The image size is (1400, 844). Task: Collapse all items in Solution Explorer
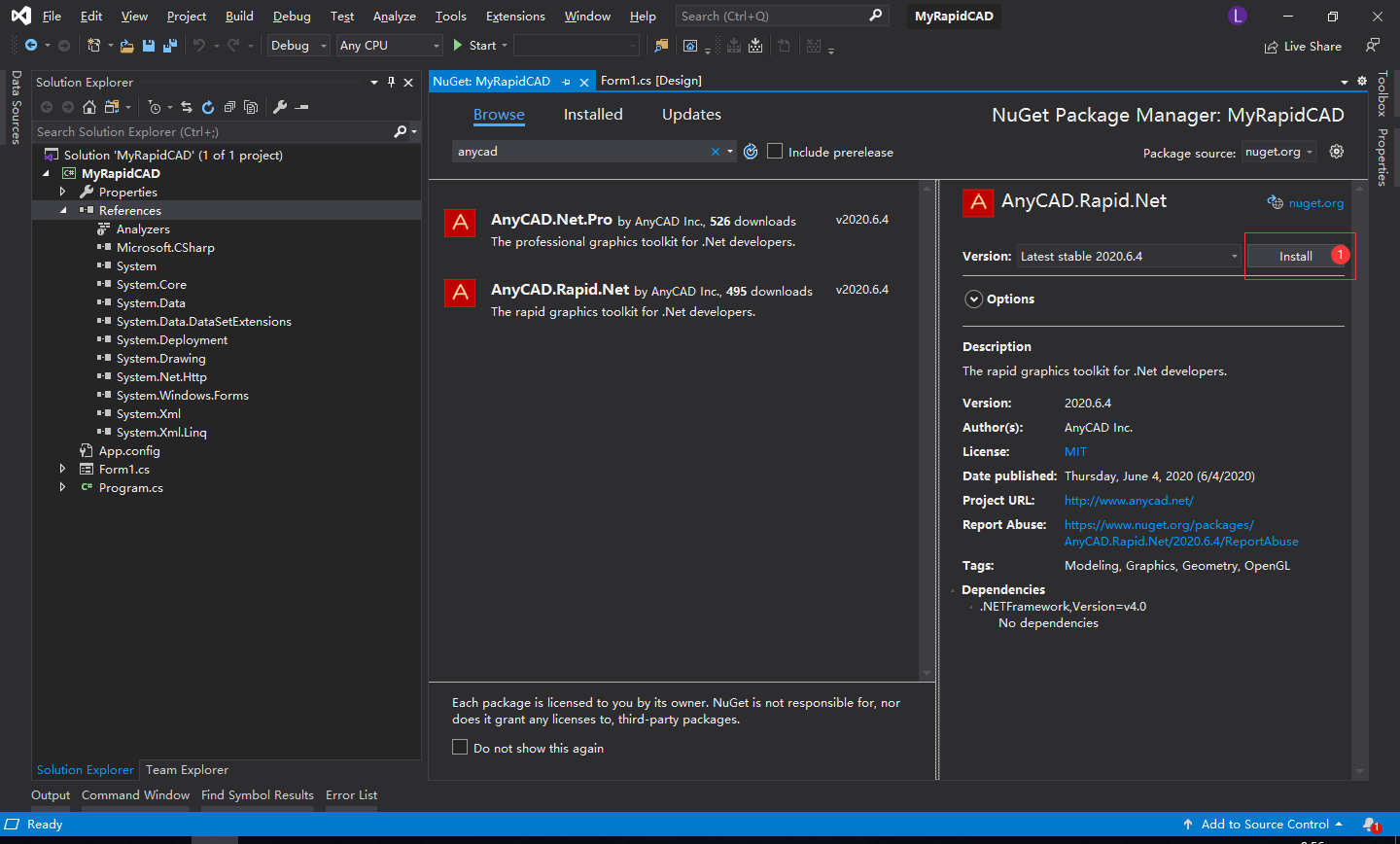(x=229, y=107)
